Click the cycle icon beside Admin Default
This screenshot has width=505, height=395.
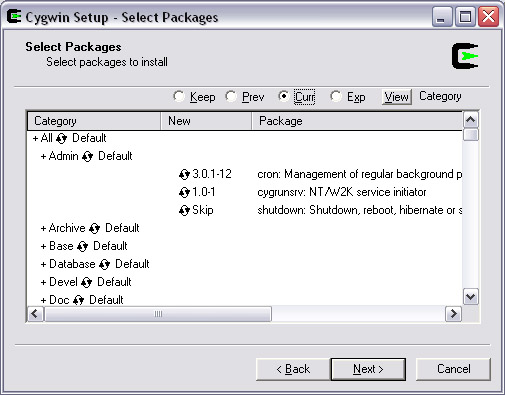coord(87,156)
